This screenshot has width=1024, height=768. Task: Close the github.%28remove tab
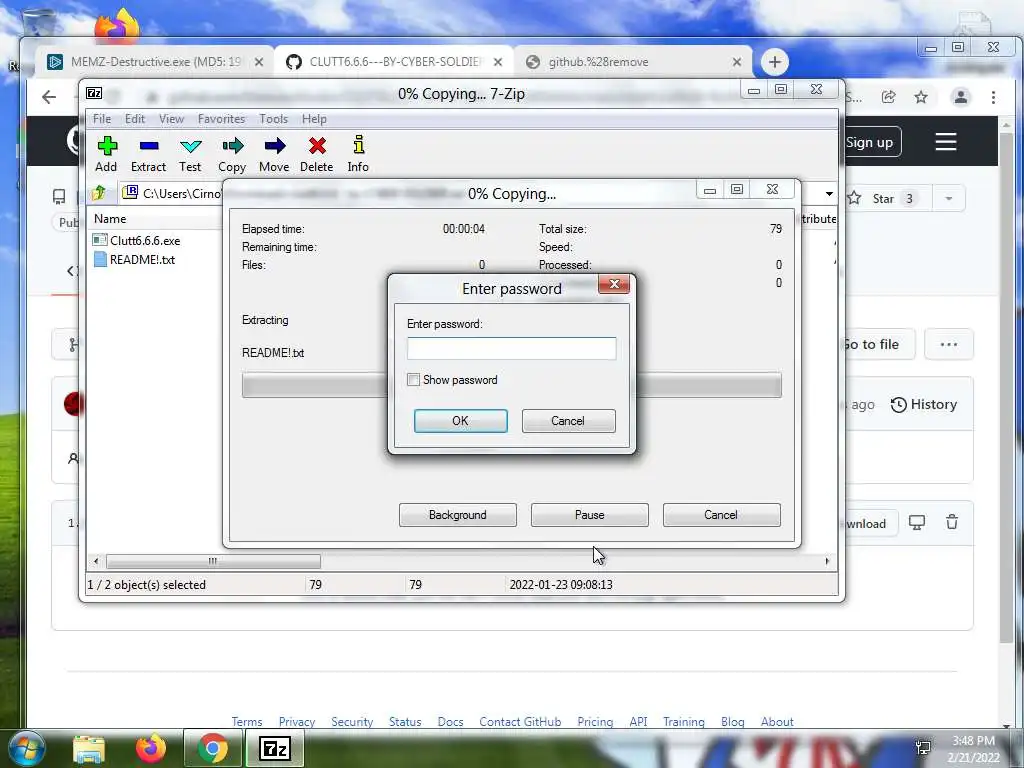coord(737,62)
